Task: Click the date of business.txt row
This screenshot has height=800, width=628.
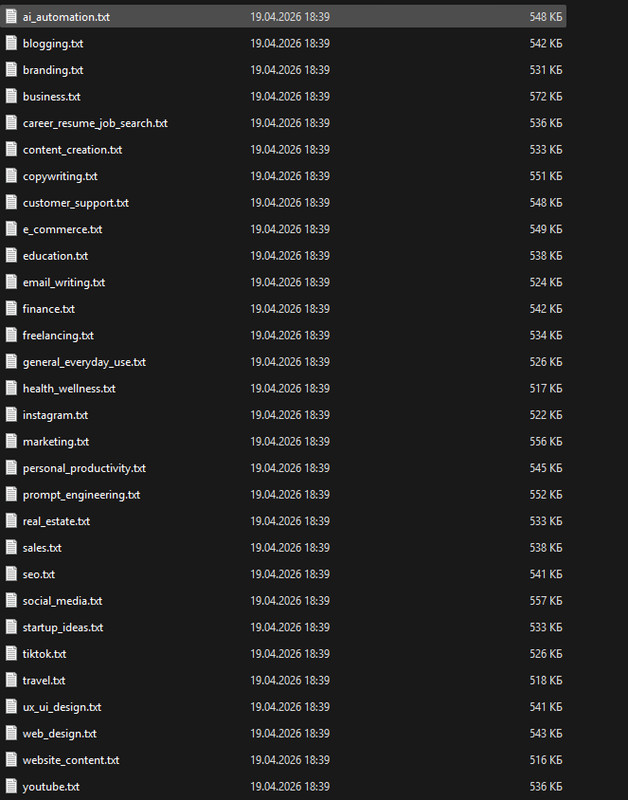Action: pyautogui.click(x=290, y=96)
